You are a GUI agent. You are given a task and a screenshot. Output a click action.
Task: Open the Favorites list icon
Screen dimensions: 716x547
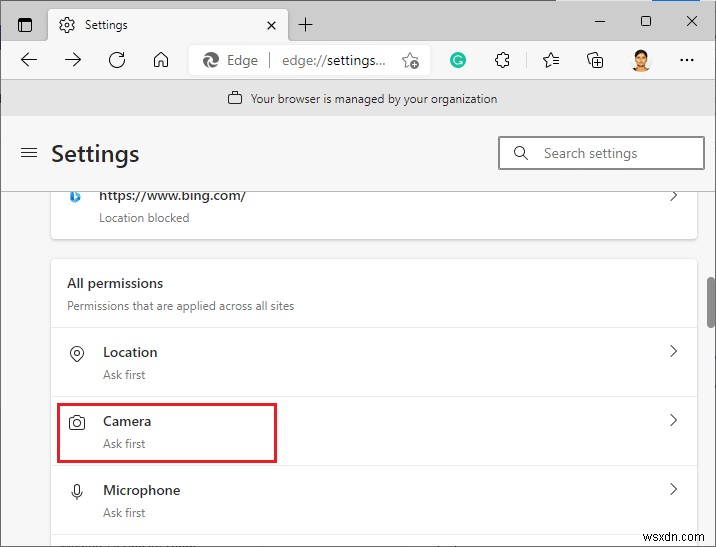click(551, 60)
